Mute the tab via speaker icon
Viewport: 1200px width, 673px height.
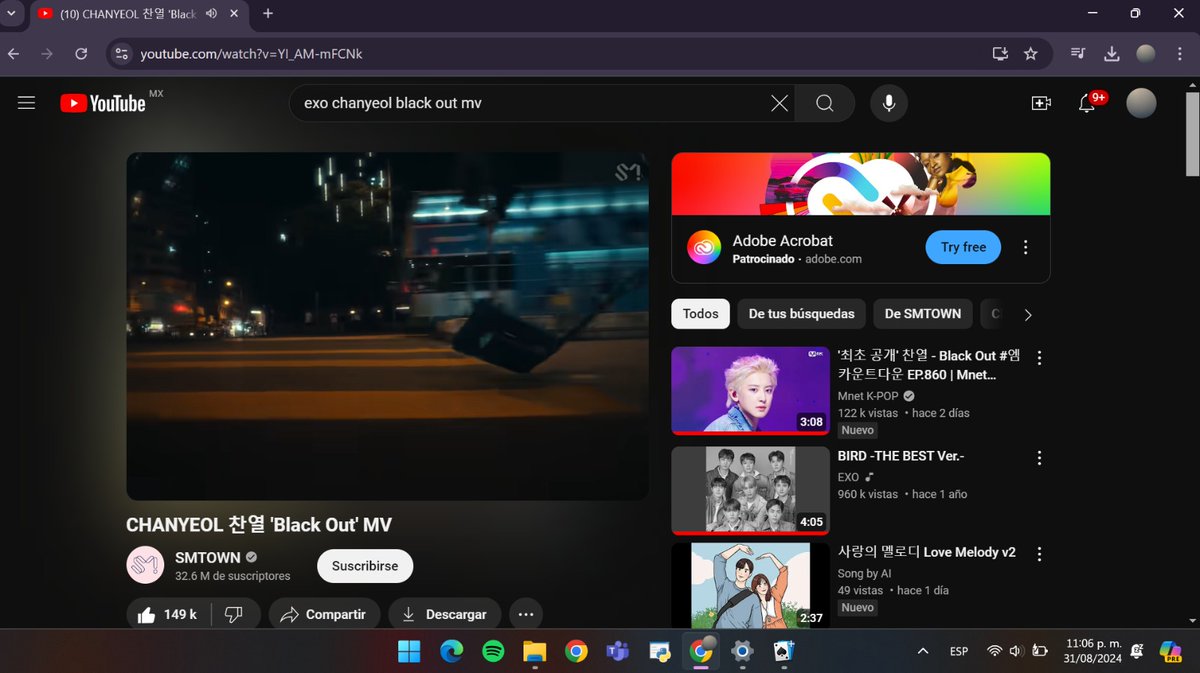point(211,14)
